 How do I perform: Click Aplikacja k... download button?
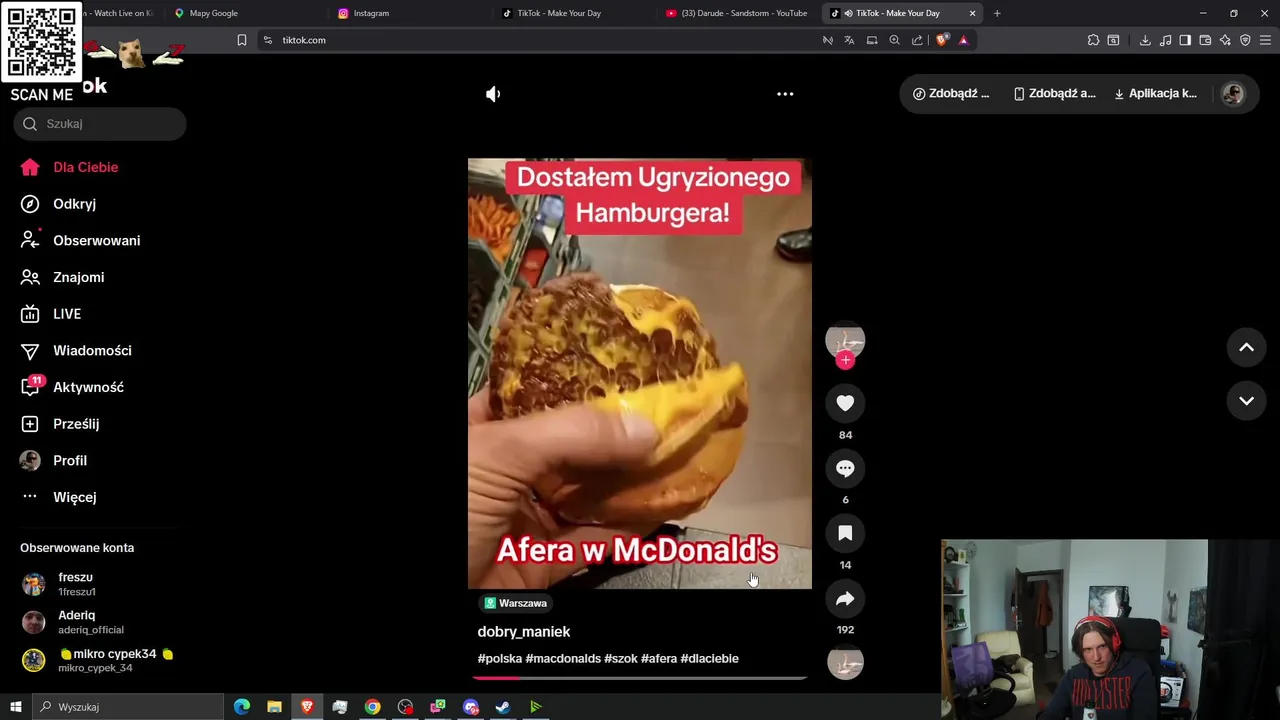coord(1155,94)
